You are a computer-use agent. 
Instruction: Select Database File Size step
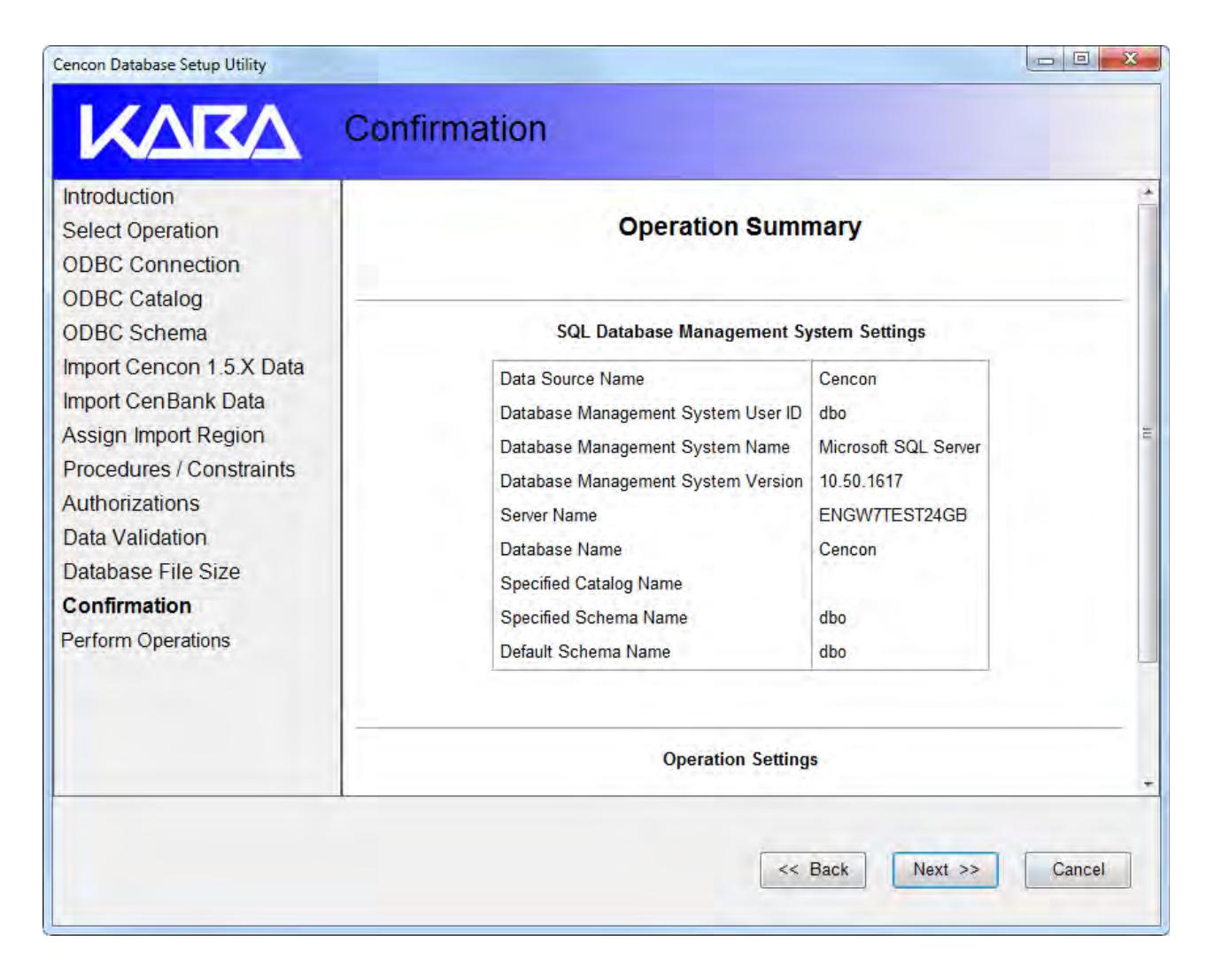click(151, 572)
